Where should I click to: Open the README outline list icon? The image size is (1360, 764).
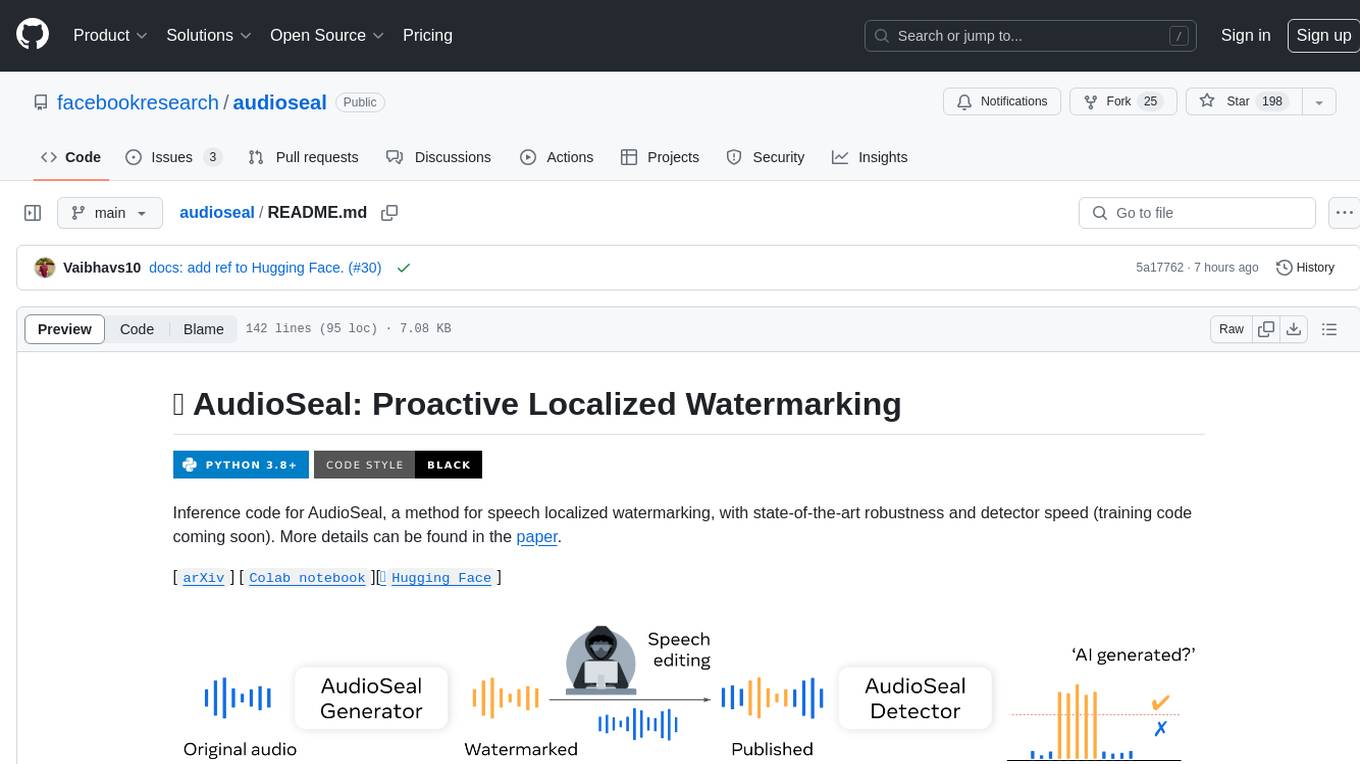[x=1329, y=329]
